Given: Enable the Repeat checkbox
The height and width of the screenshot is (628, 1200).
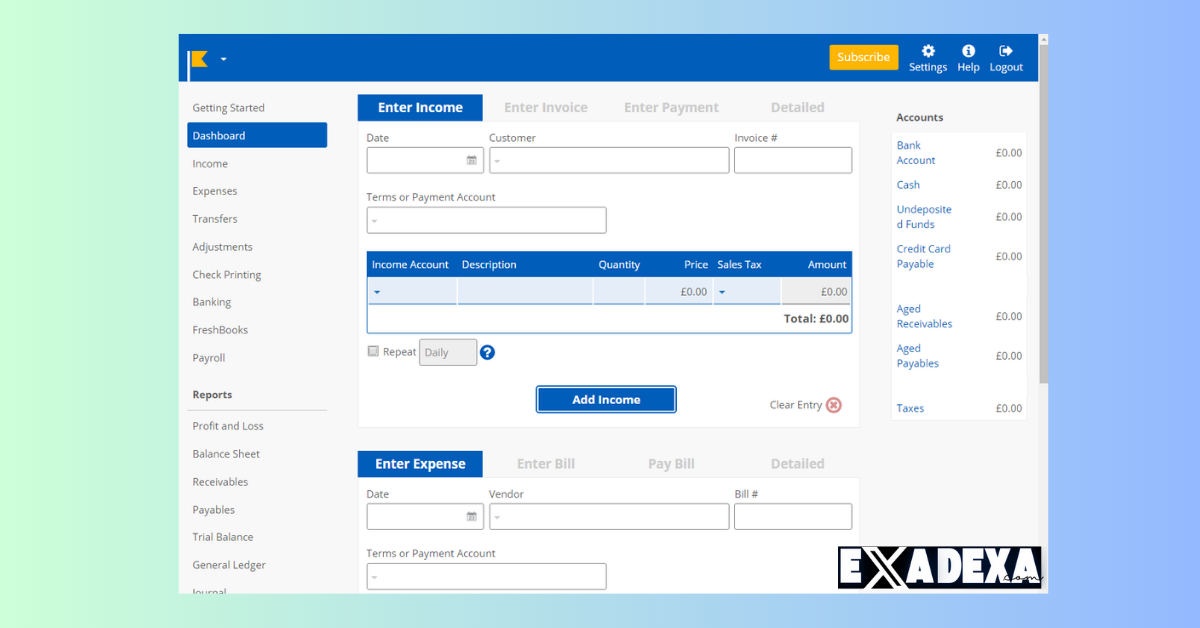Looking at the screenshot, I should [371, 351].
